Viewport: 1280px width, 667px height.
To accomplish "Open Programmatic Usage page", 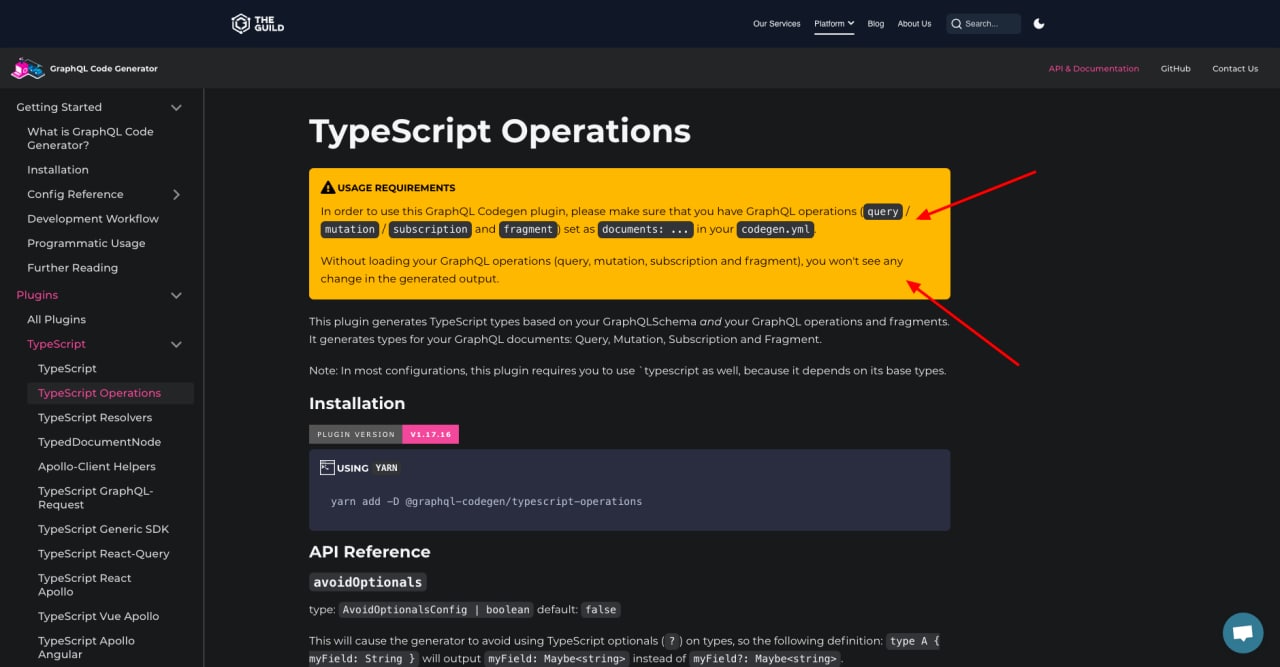I will [x=86, y=243].
